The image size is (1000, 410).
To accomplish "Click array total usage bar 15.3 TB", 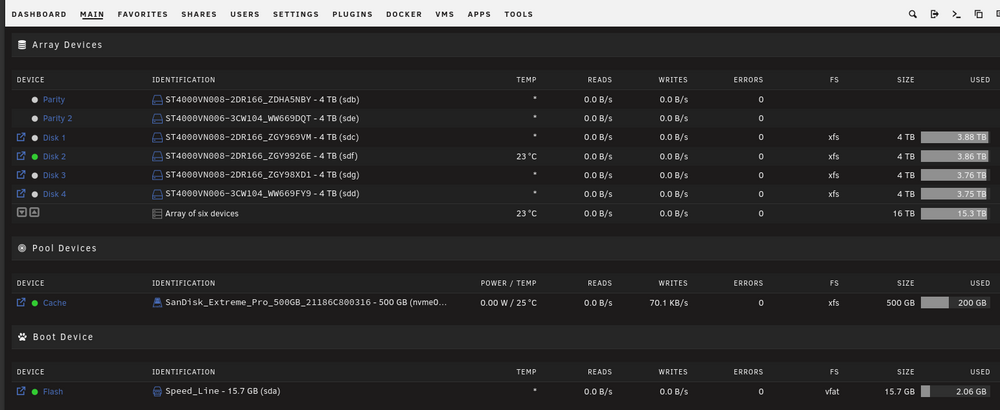I will click(x=955, y=214).
